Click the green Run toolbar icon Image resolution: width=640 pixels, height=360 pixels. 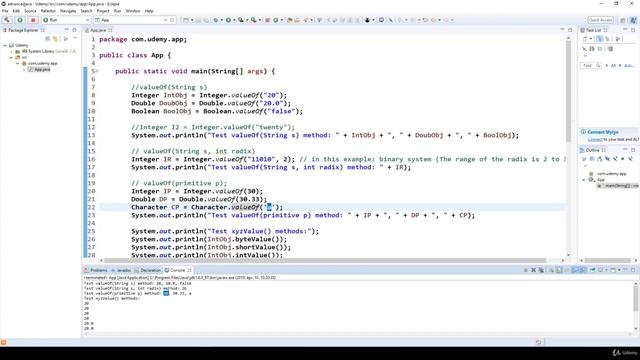[228, 20]
